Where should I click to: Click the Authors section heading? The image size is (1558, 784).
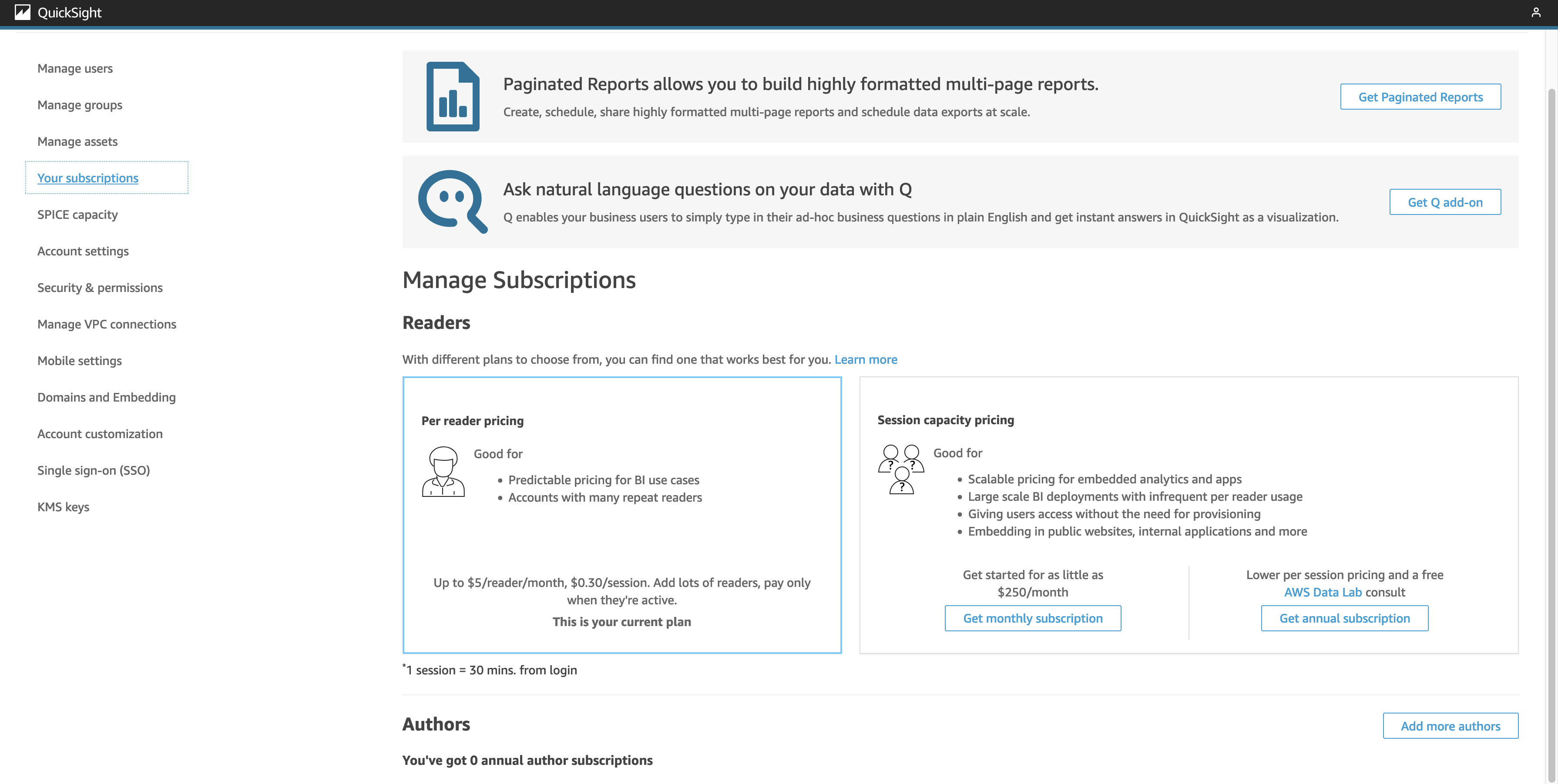point(436,724)
